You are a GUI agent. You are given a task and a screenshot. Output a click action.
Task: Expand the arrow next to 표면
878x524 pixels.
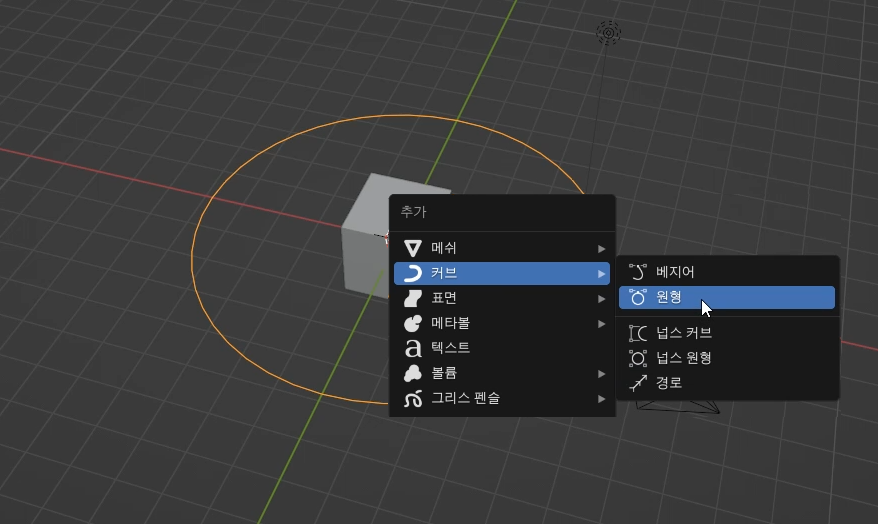(x=601, y=299)
